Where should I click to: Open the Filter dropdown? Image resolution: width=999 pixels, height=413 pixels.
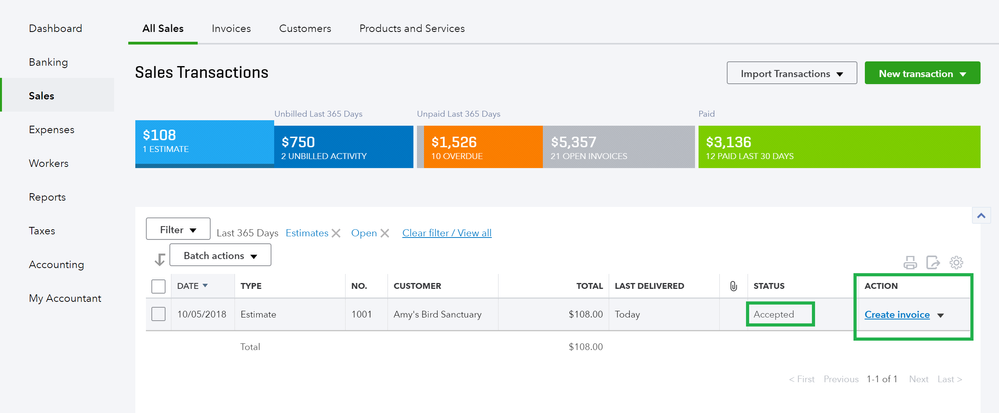[x=178, y=230]
